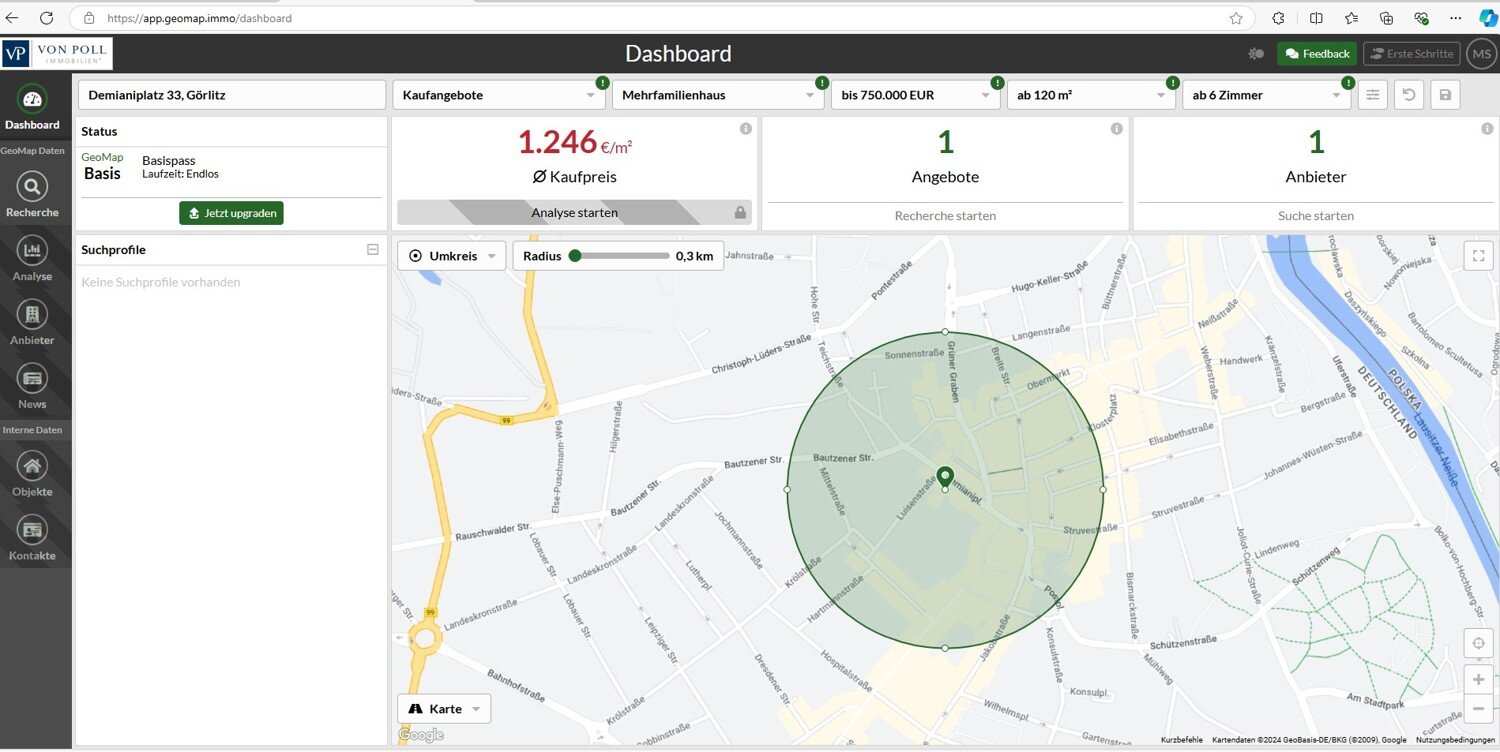Open the Kaufangebote dropdown
This screenshot has width=1500, height=752.
click(499, 95)
